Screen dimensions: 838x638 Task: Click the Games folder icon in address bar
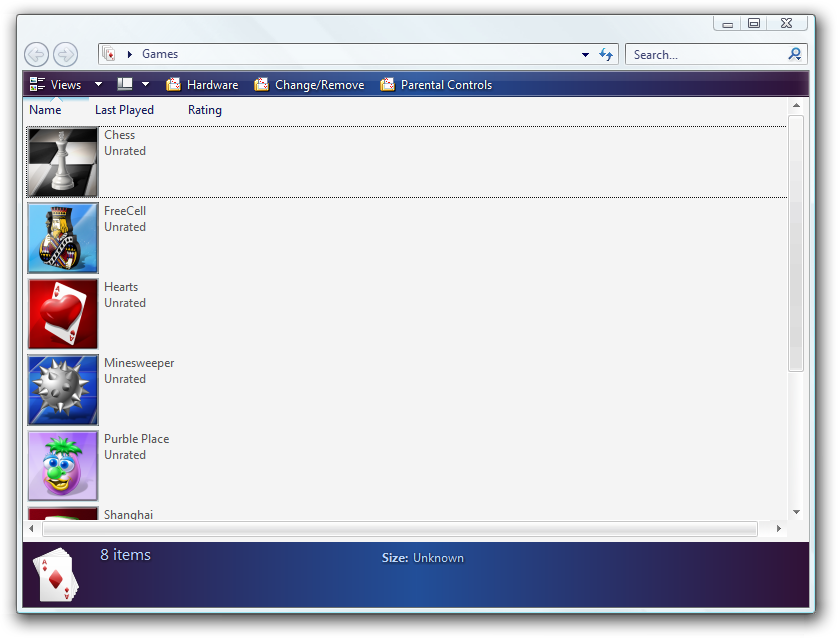109,54
